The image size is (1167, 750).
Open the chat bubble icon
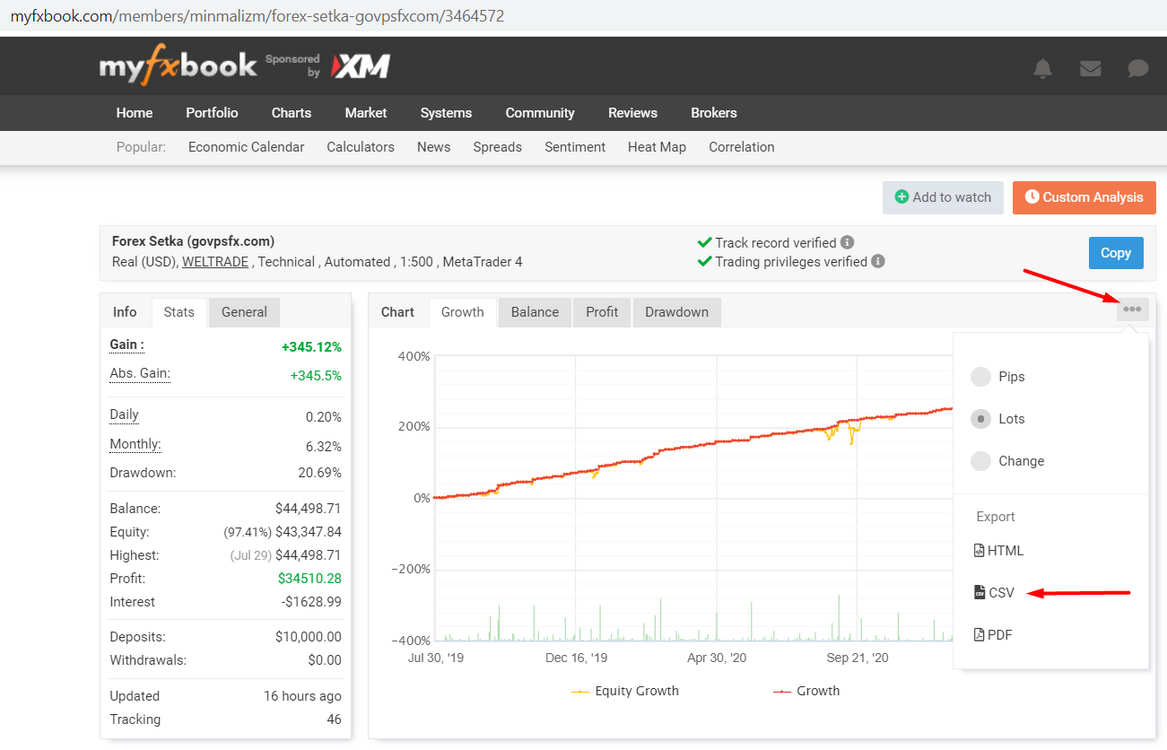click(x=1137, y=68)
